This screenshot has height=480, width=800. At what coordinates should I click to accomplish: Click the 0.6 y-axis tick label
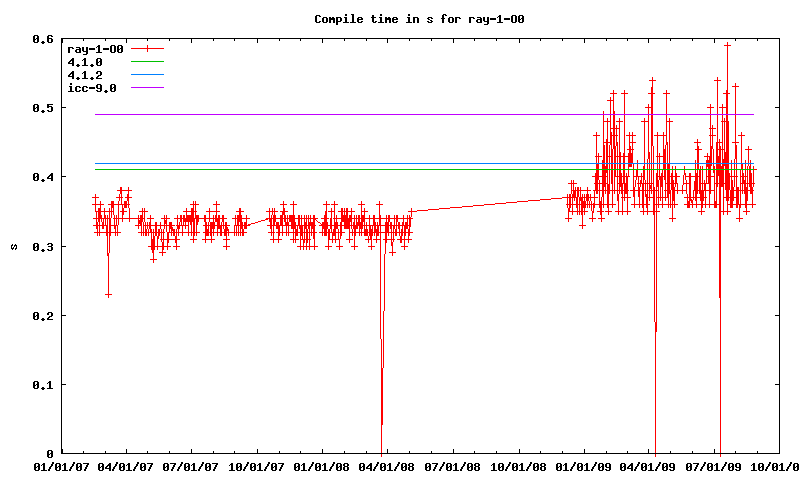coord(43,39)
